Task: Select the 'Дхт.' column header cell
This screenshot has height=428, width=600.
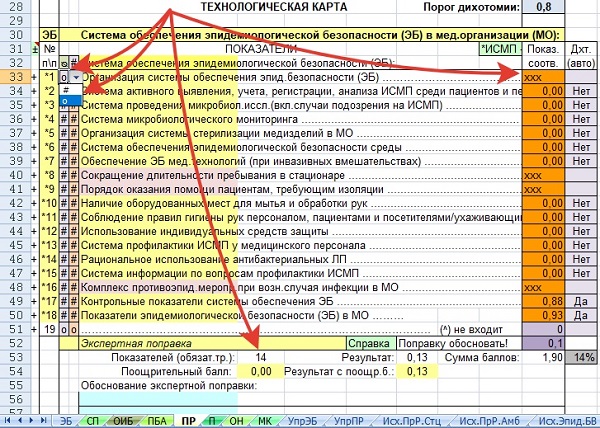Action: pyautogui.click(x=581, y=49)
